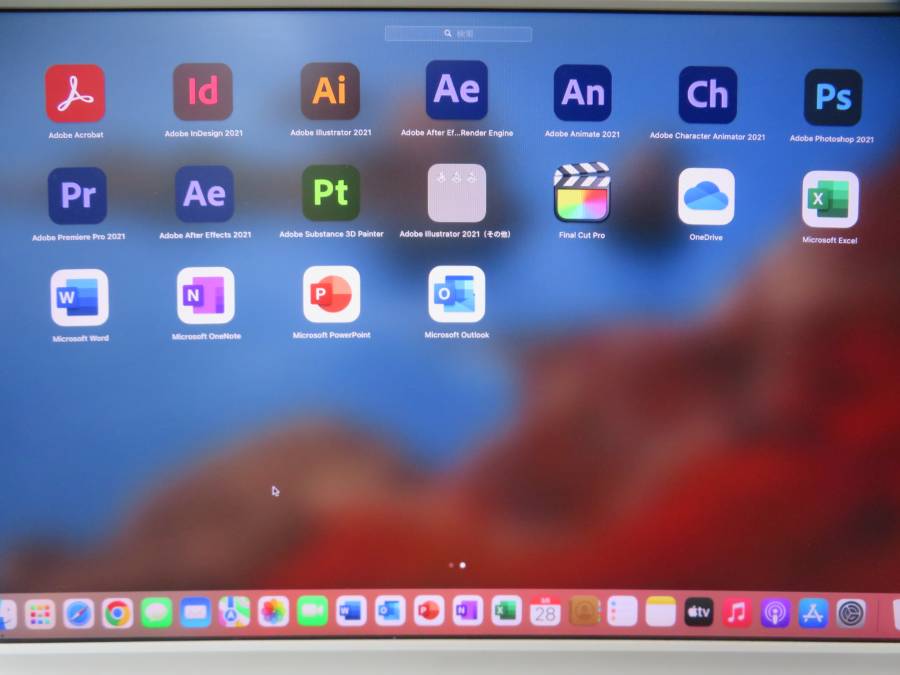Image resolution: width=900 pixels, height=675 pixels.
Task: Launch Microsoft OneNote from Launchpad grid
Action: pyautogui.click(x=206, y=296)
